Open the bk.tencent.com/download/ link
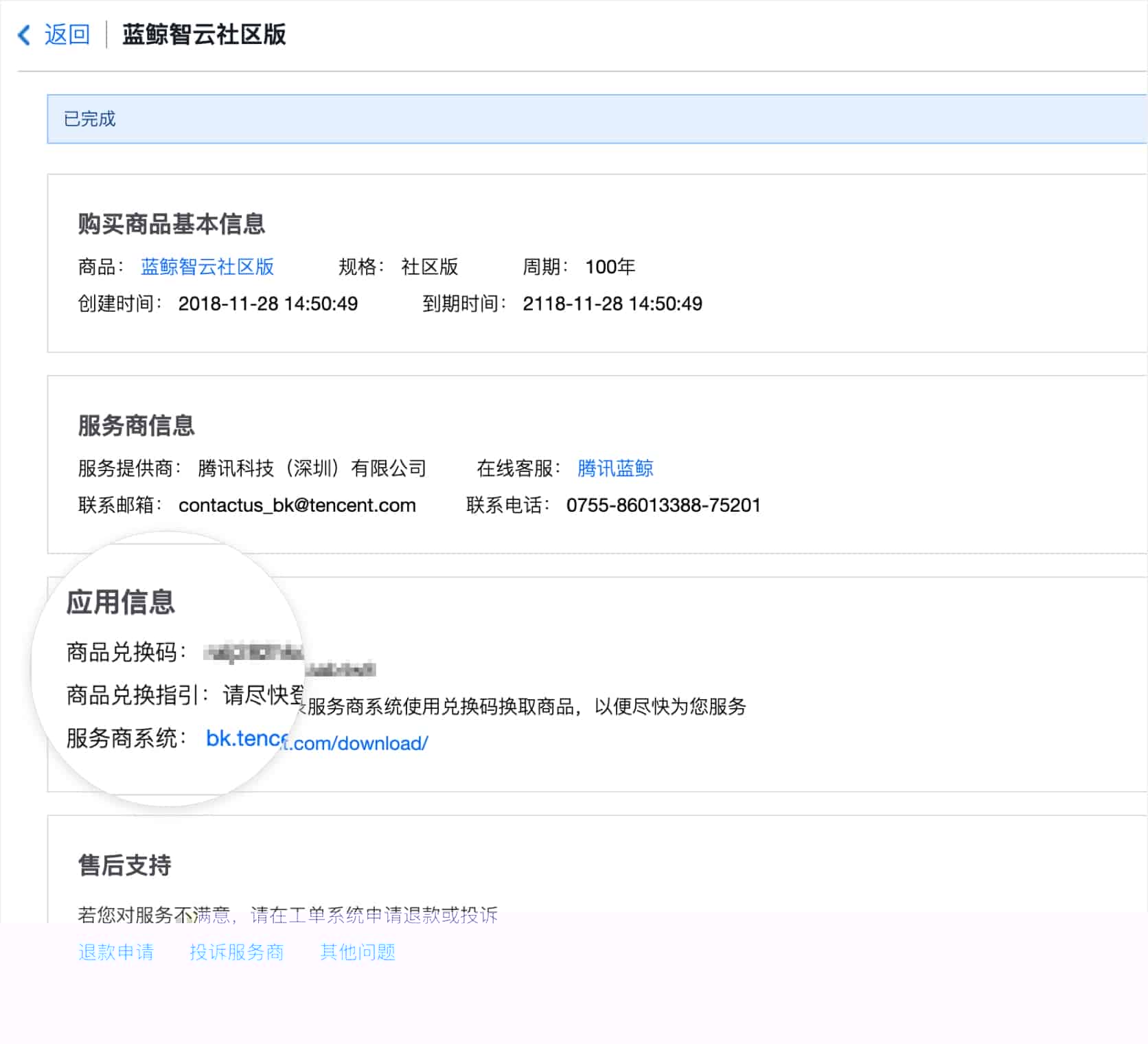The image size is (1148, 1044). 317,740
